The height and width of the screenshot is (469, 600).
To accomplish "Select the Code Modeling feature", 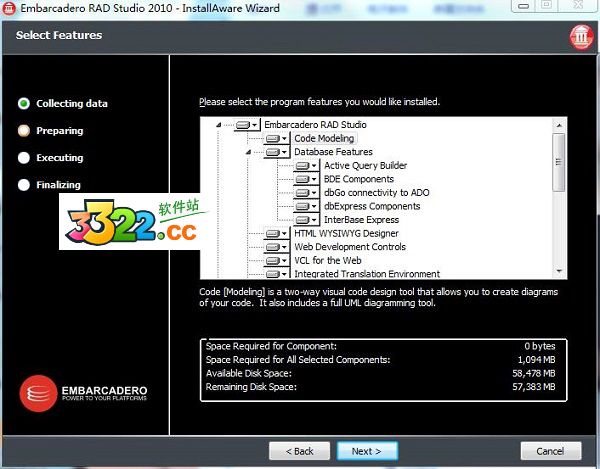I will coord(324,138).
